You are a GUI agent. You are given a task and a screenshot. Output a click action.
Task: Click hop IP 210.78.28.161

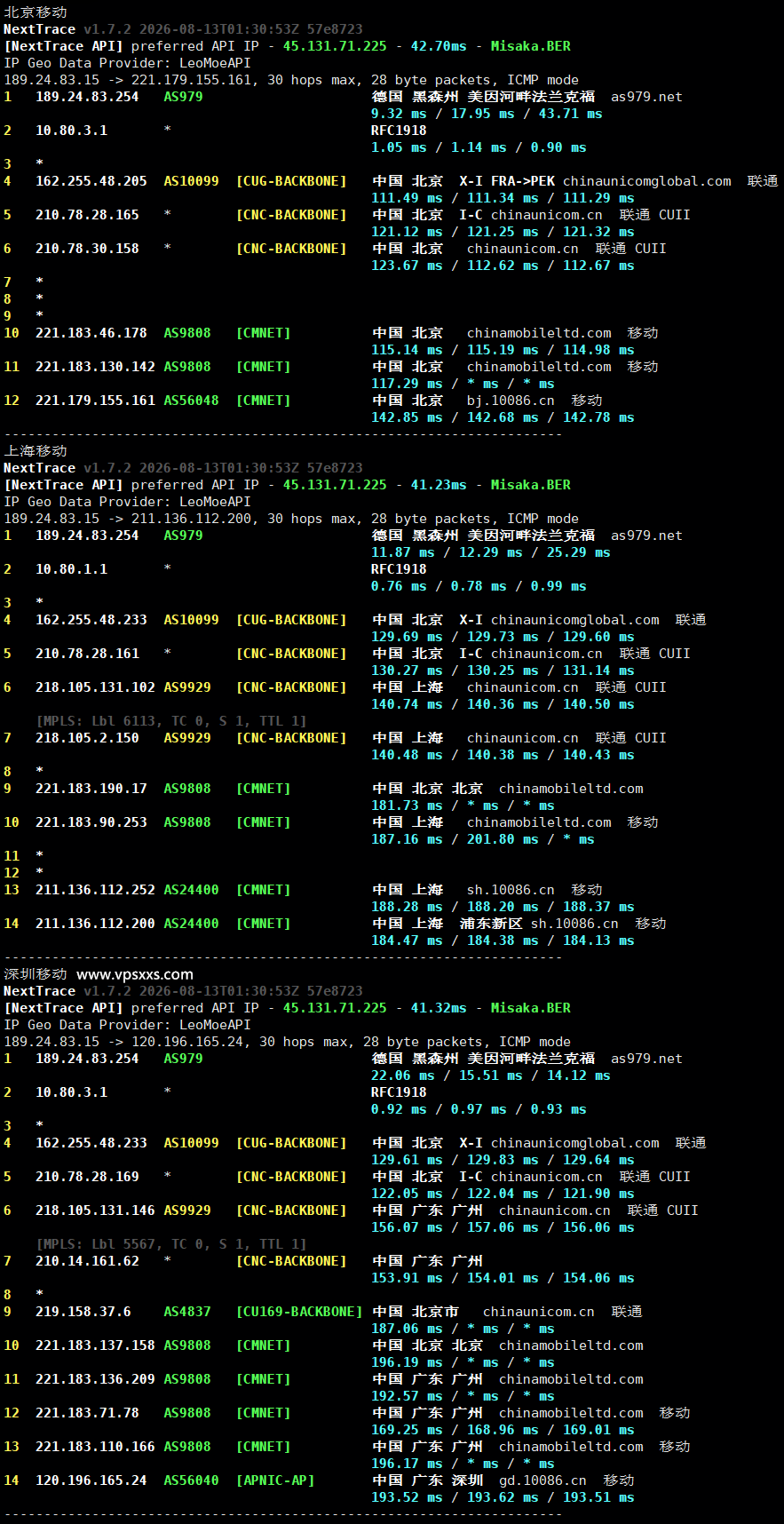(87, 654)
